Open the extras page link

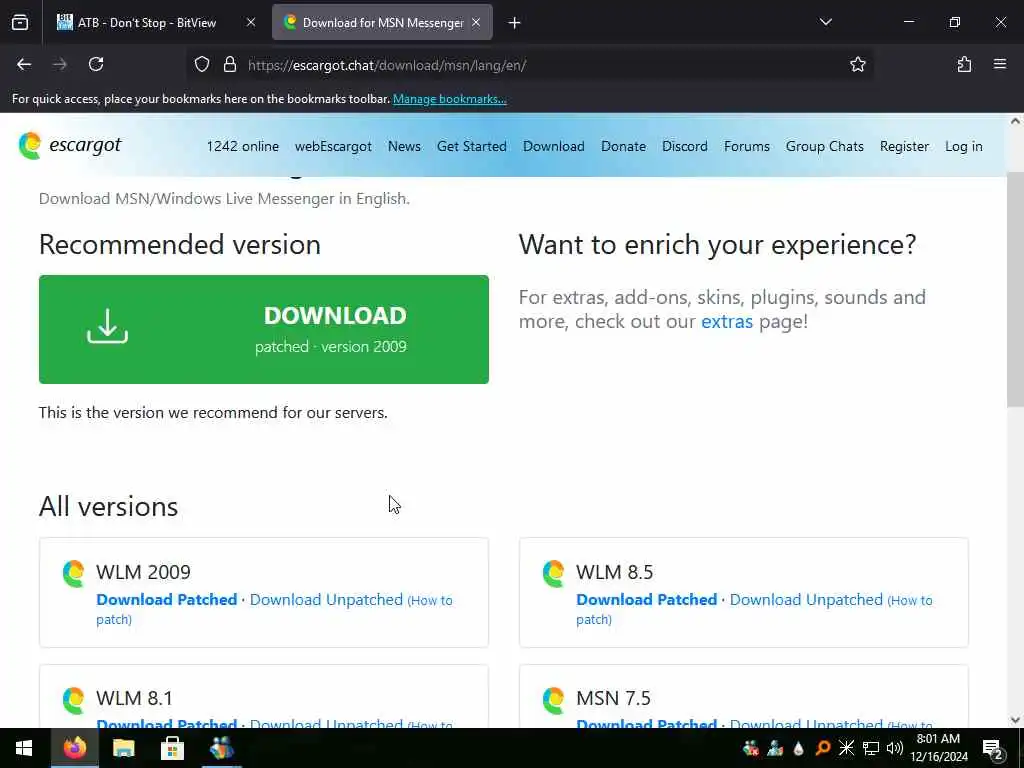[727, 321]
